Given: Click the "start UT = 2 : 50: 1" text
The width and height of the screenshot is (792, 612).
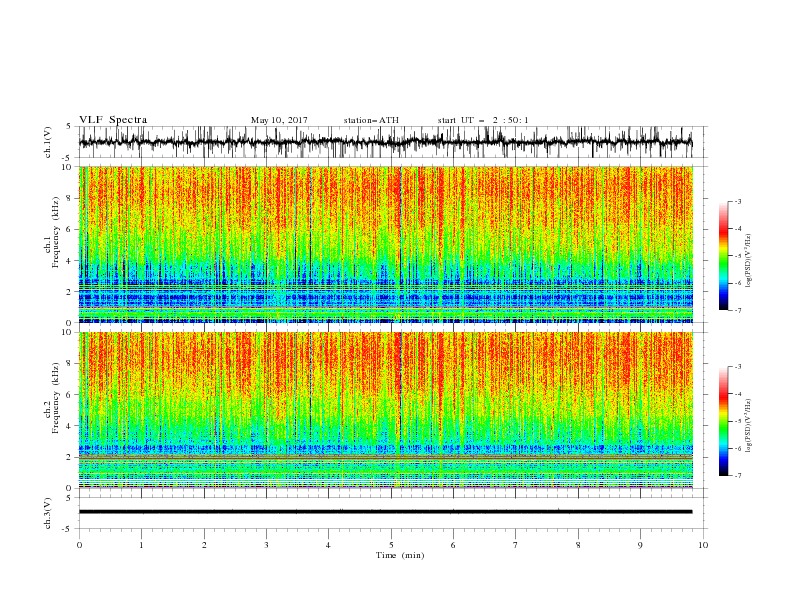Looking at the screenshot, I should click(483, 120).
